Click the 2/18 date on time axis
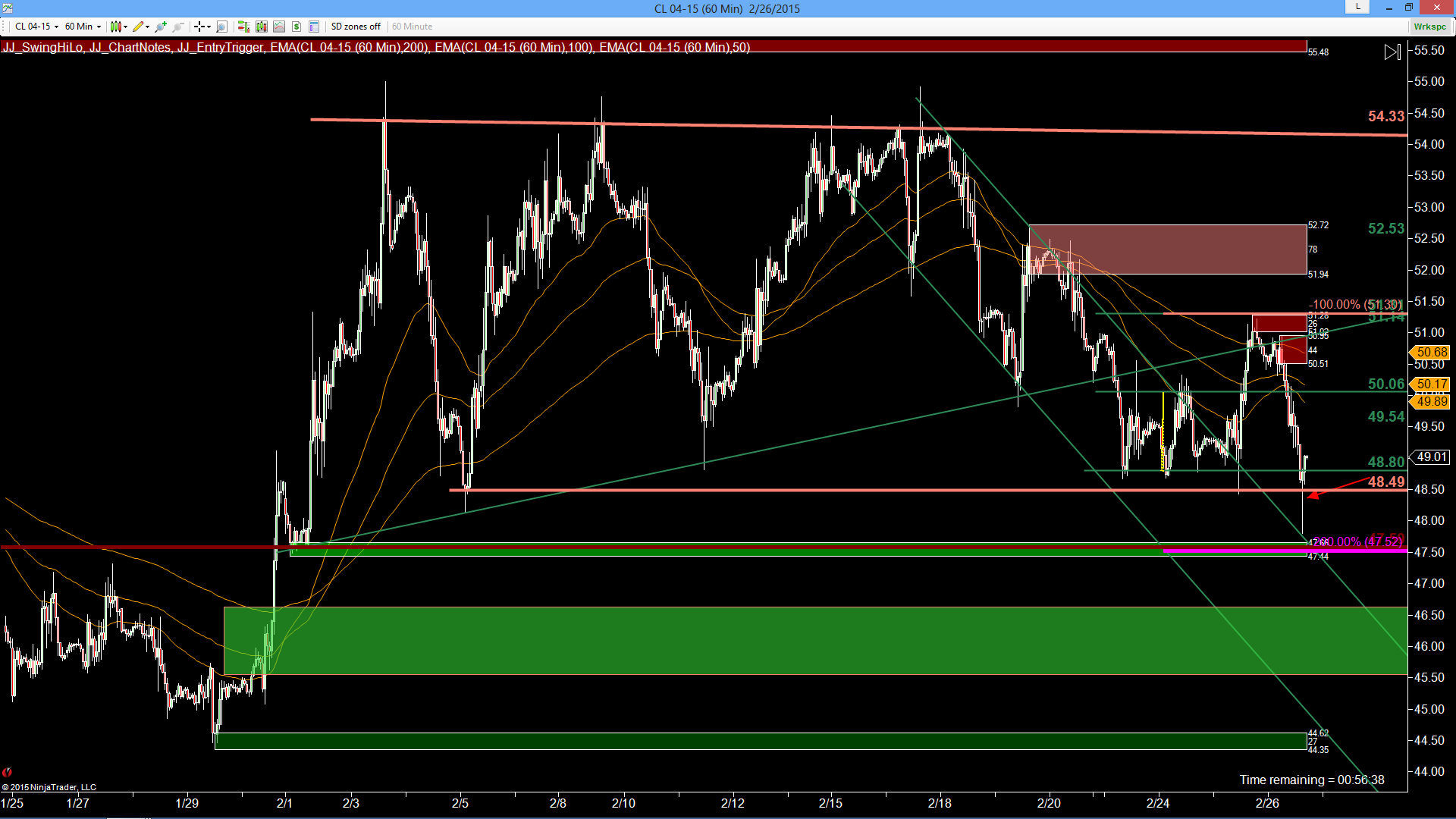The width and height of the screenshot is (1456, 819). [940, 803]
